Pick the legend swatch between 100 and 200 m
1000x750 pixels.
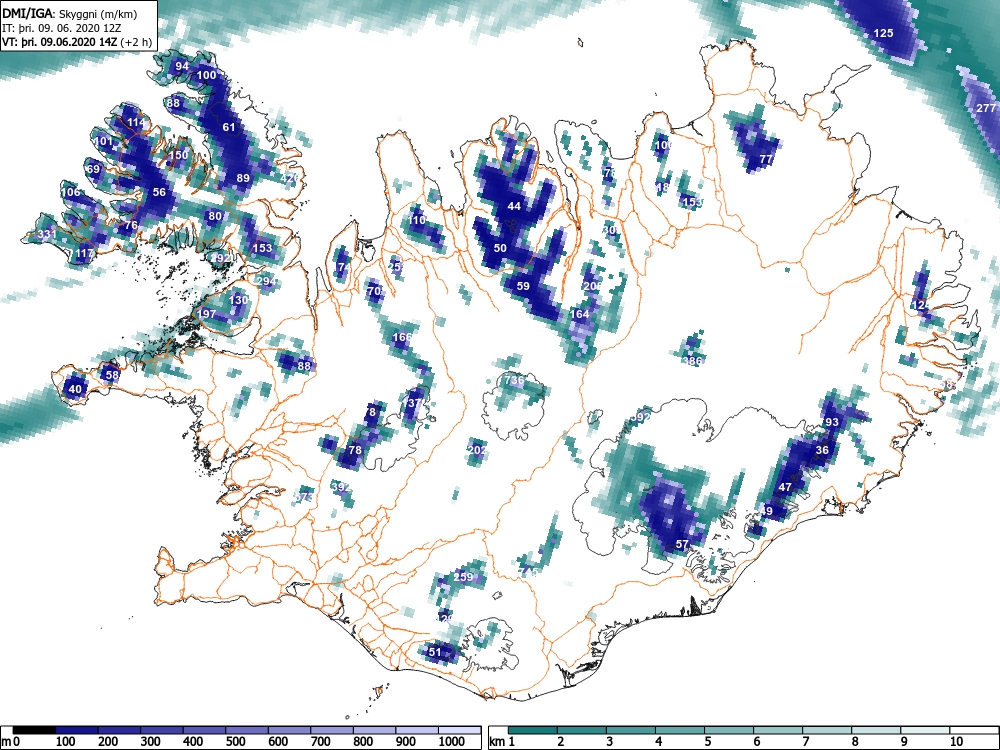tap(77, 730)
